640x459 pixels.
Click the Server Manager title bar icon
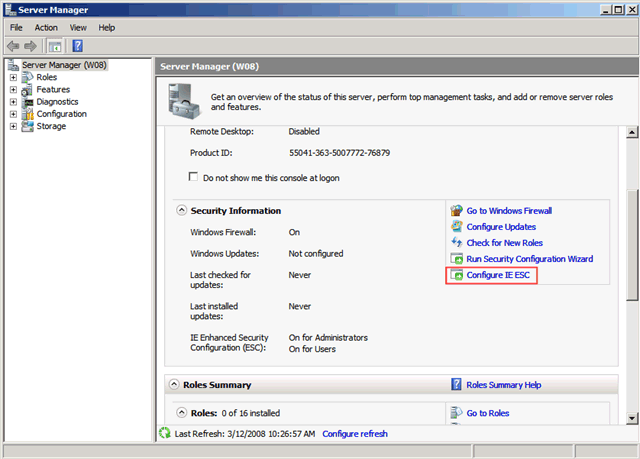click(11, 9)
